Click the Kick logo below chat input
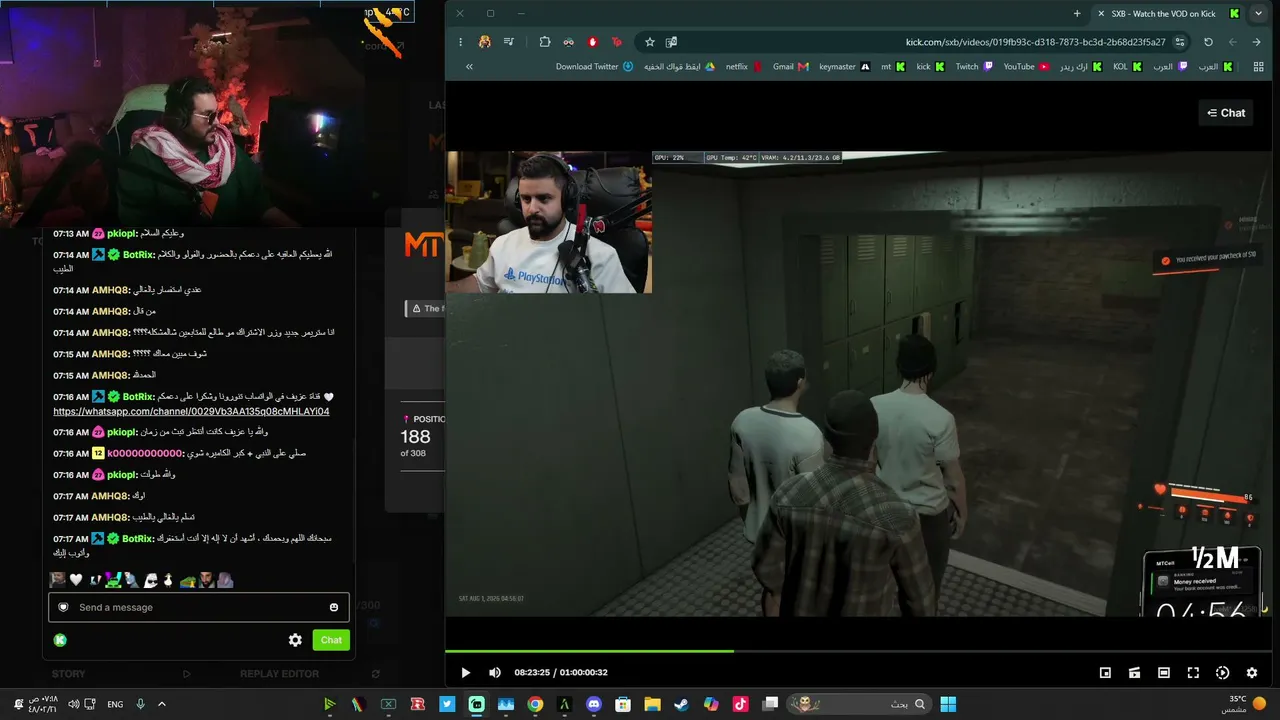The height and width of the screenshot is (720, 1280). (60, 640)
